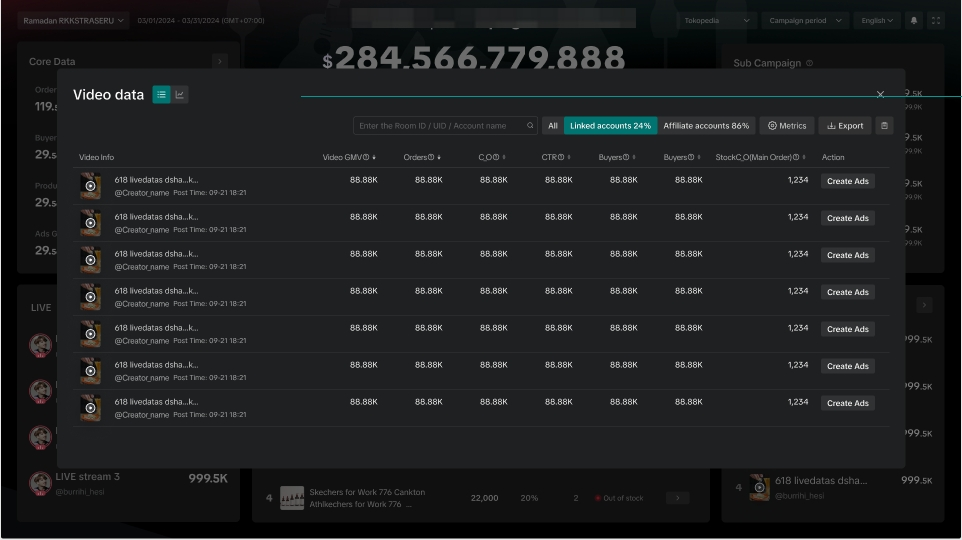This screenshot has width=962, height=540.
Task: Show Affiliate accounts 86% videos
Action: point(706,126)
